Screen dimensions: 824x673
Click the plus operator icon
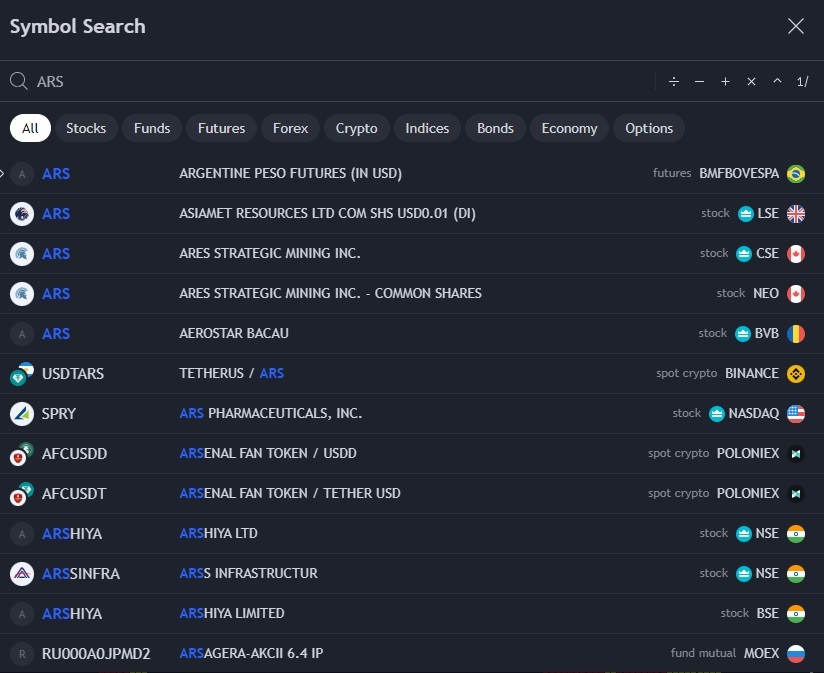point(726,82)
